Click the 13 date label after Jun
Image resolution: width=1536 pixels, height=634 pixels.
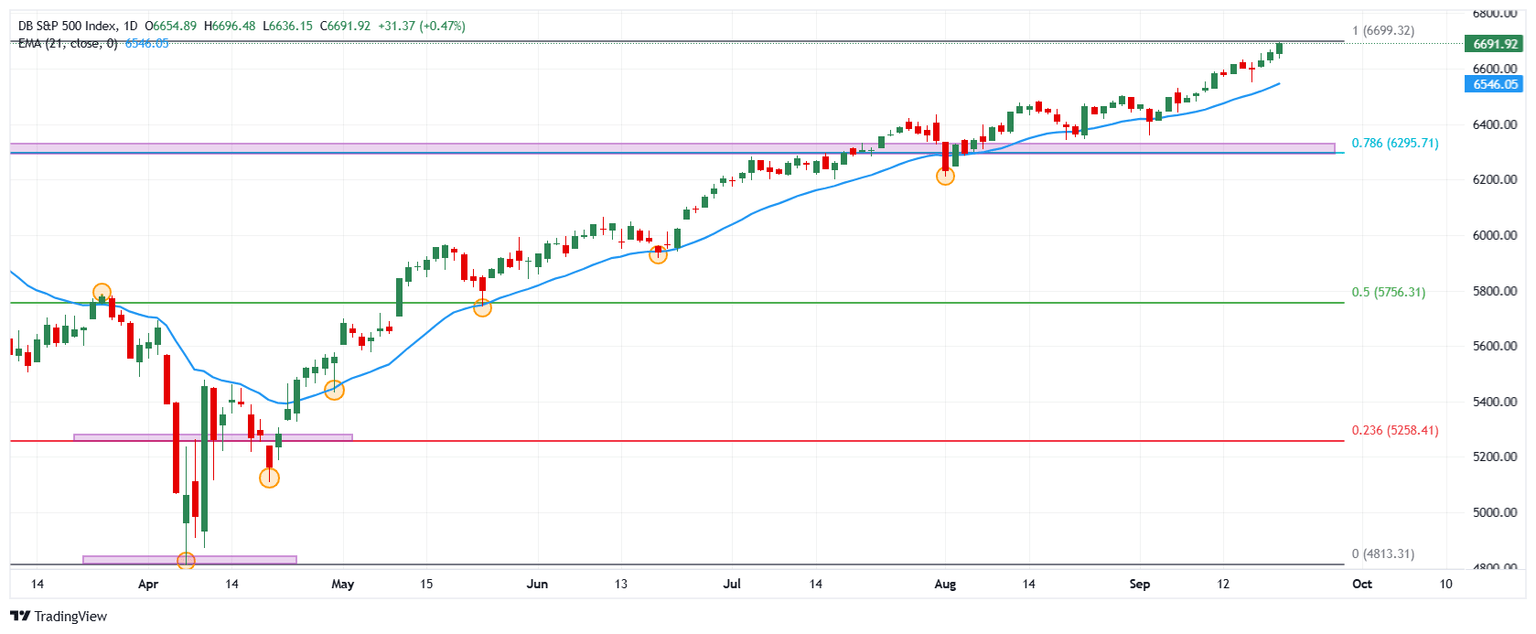(x=620, y=583)
